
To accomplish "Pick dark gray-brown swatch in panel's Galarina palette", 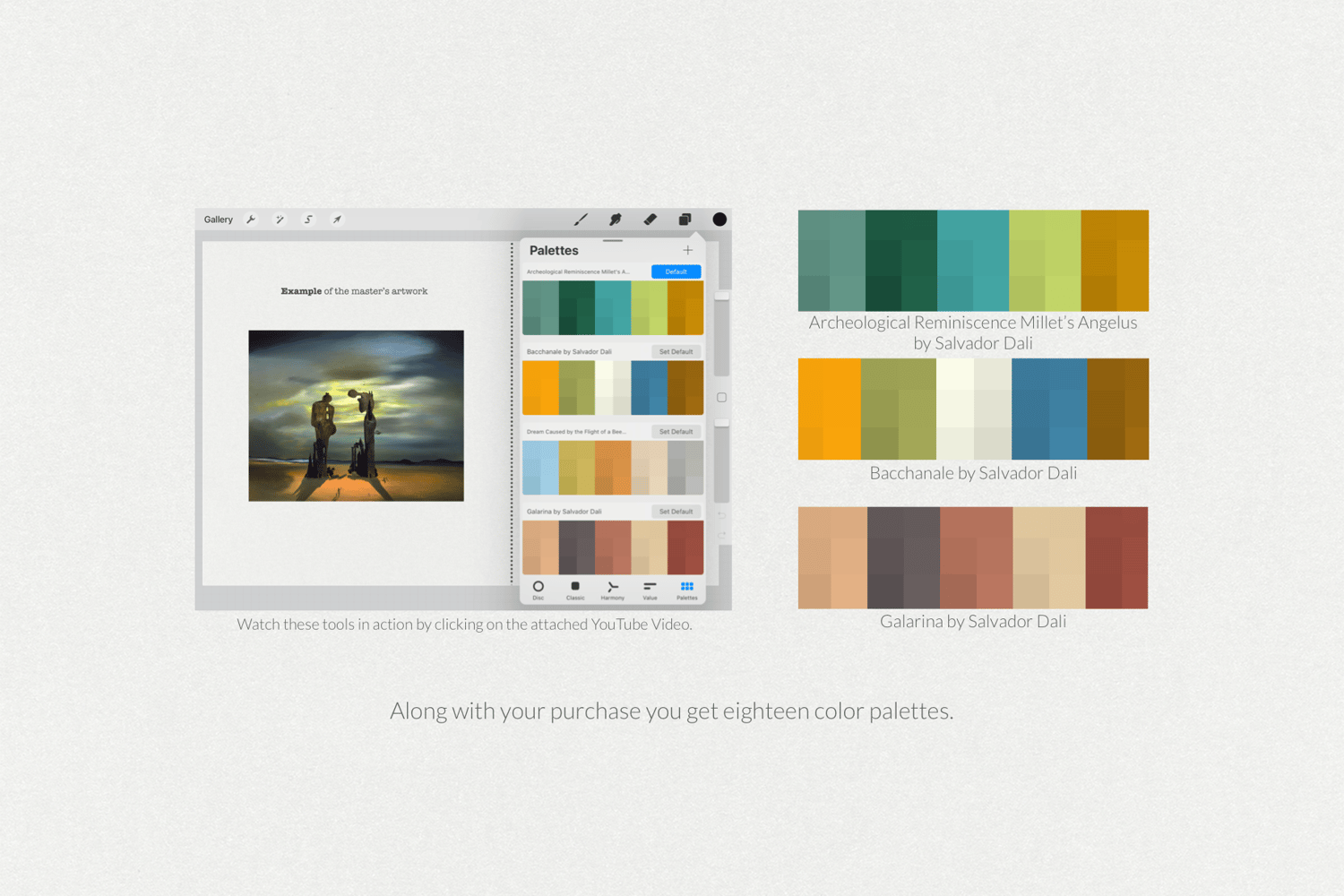I will [x=577, y=547].
